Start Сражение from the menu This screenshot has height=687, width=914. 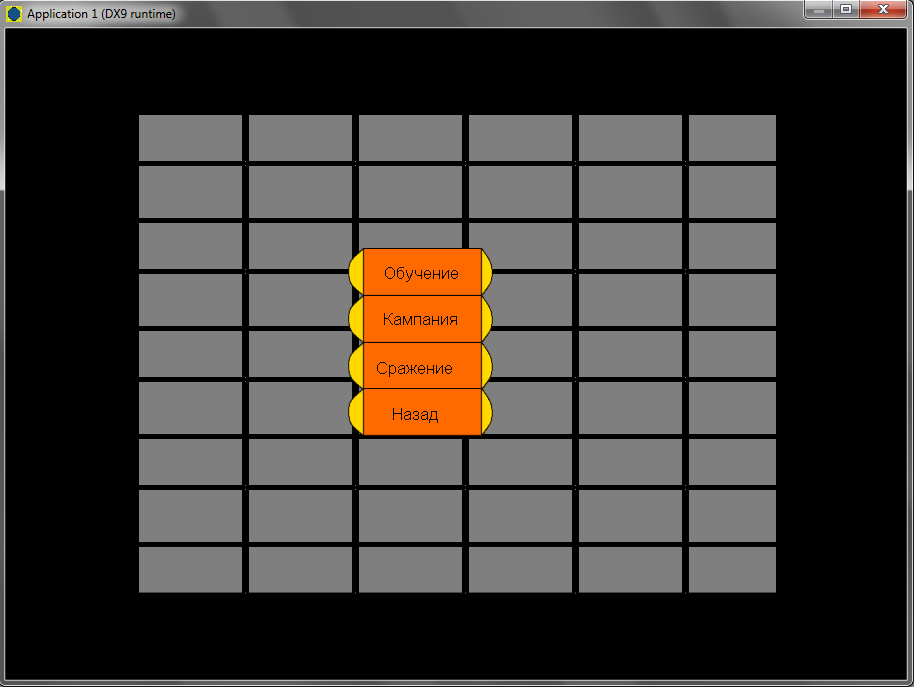click(x=420, y=366)
